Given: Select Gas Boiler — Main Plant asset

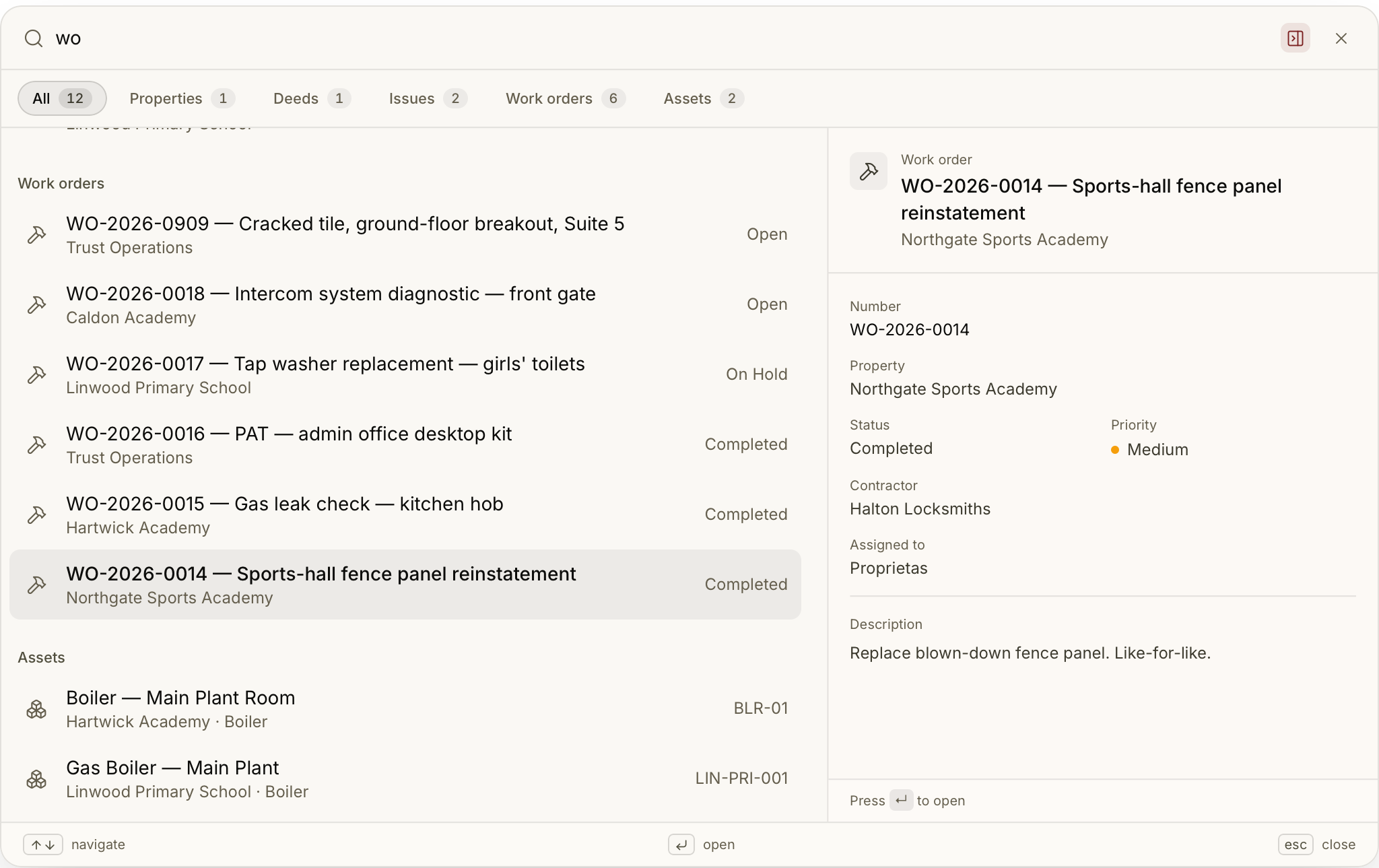Looking at the screenshot, I should (x=405, y=778).
